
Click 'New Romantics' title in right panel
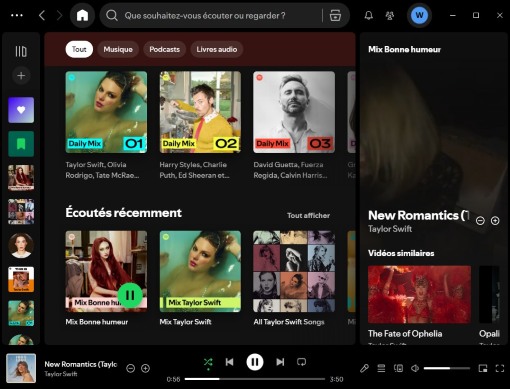point(418,216)
